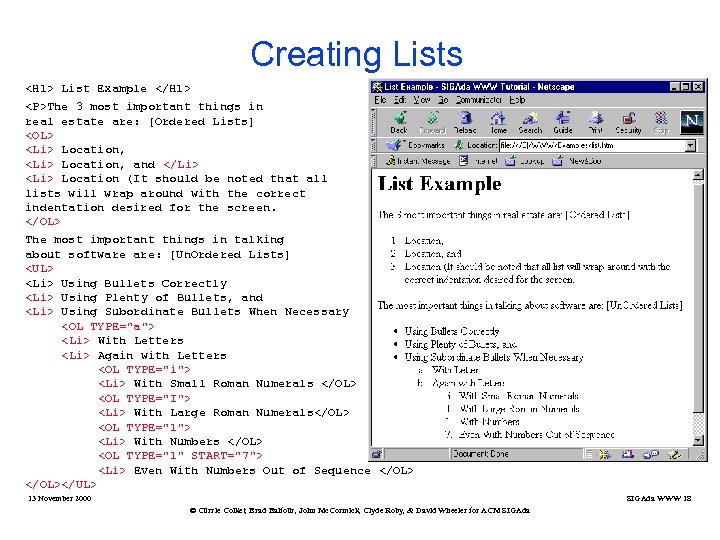This screenshot has width=720, height=540.
Task: Open the Lookup personal toolbar item
Action: pyautogui.click(x=525, y=161)
